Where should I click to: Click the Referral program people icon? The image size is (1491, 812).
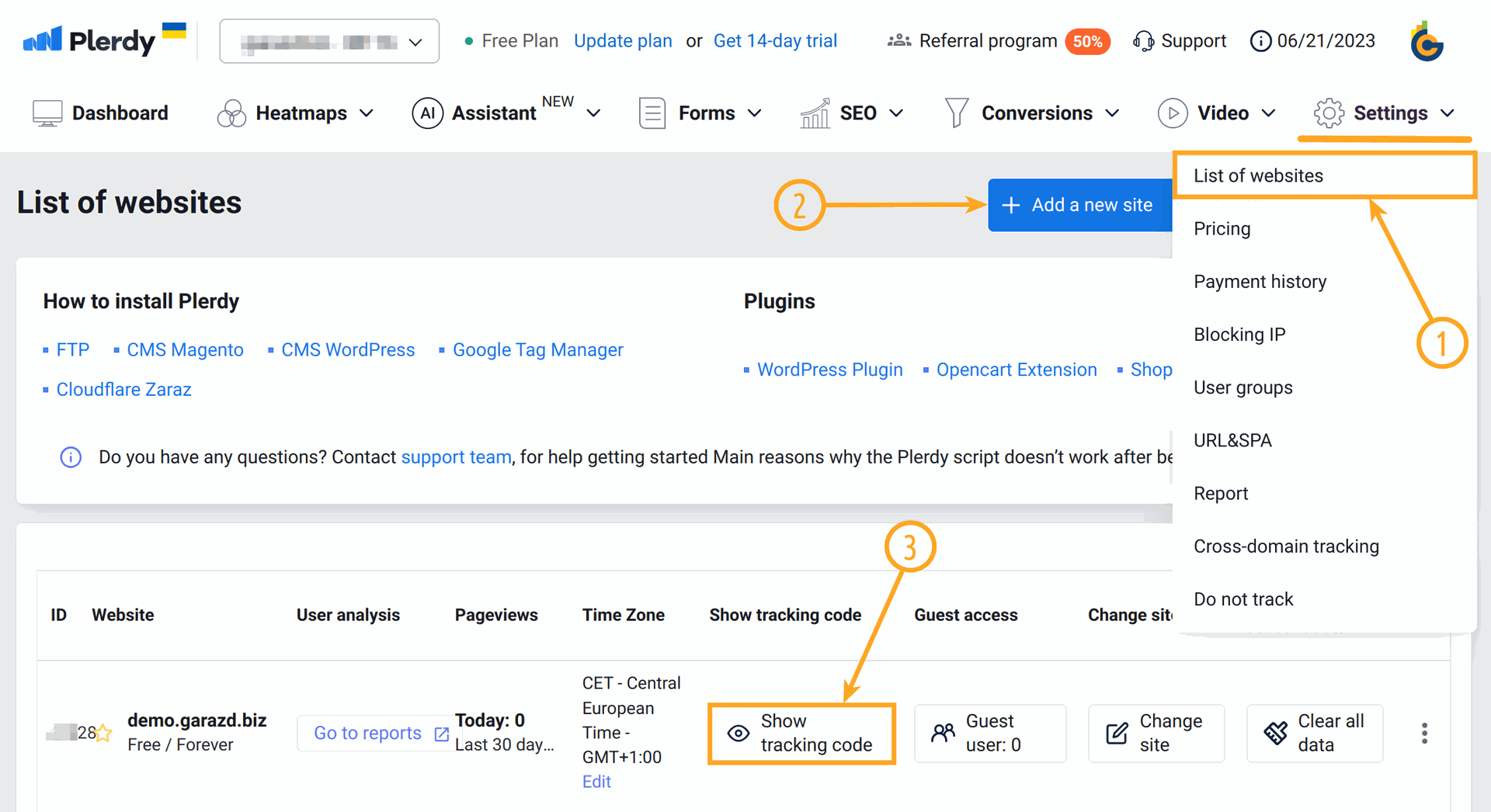click(899, 40)
